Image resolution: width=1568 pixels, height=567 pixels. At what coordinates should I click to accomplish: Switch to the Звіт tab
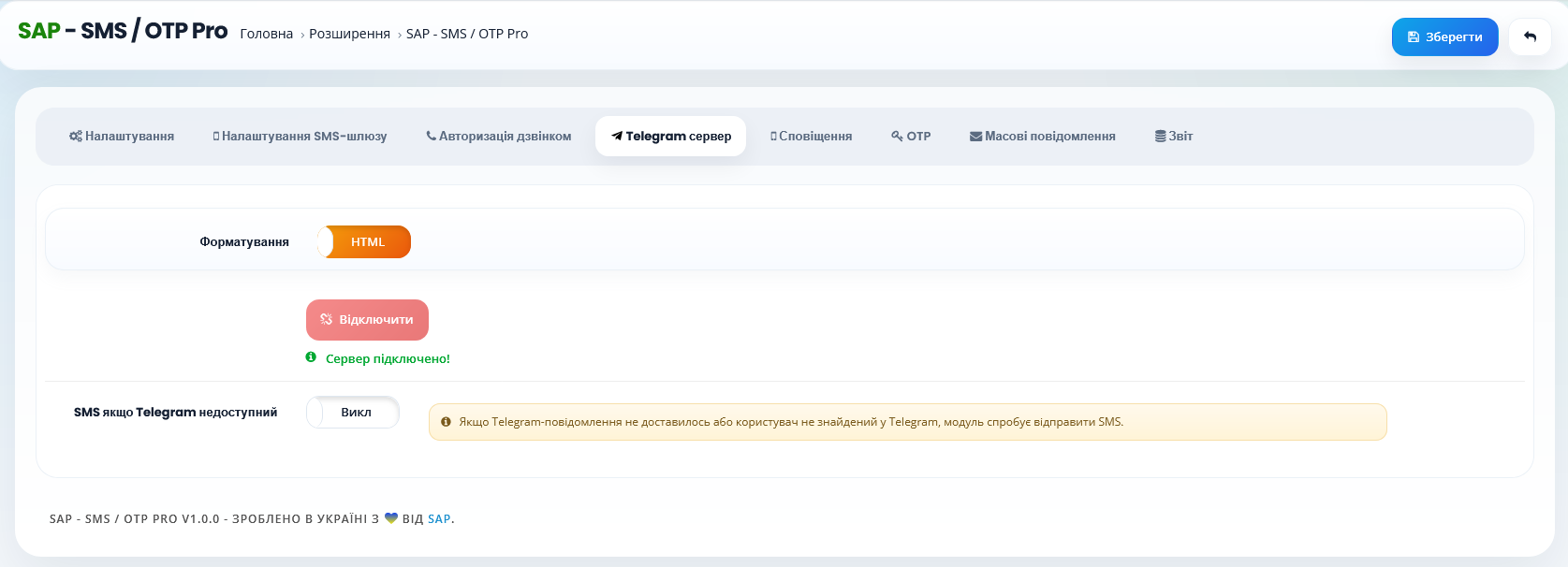click(1174, 136)
